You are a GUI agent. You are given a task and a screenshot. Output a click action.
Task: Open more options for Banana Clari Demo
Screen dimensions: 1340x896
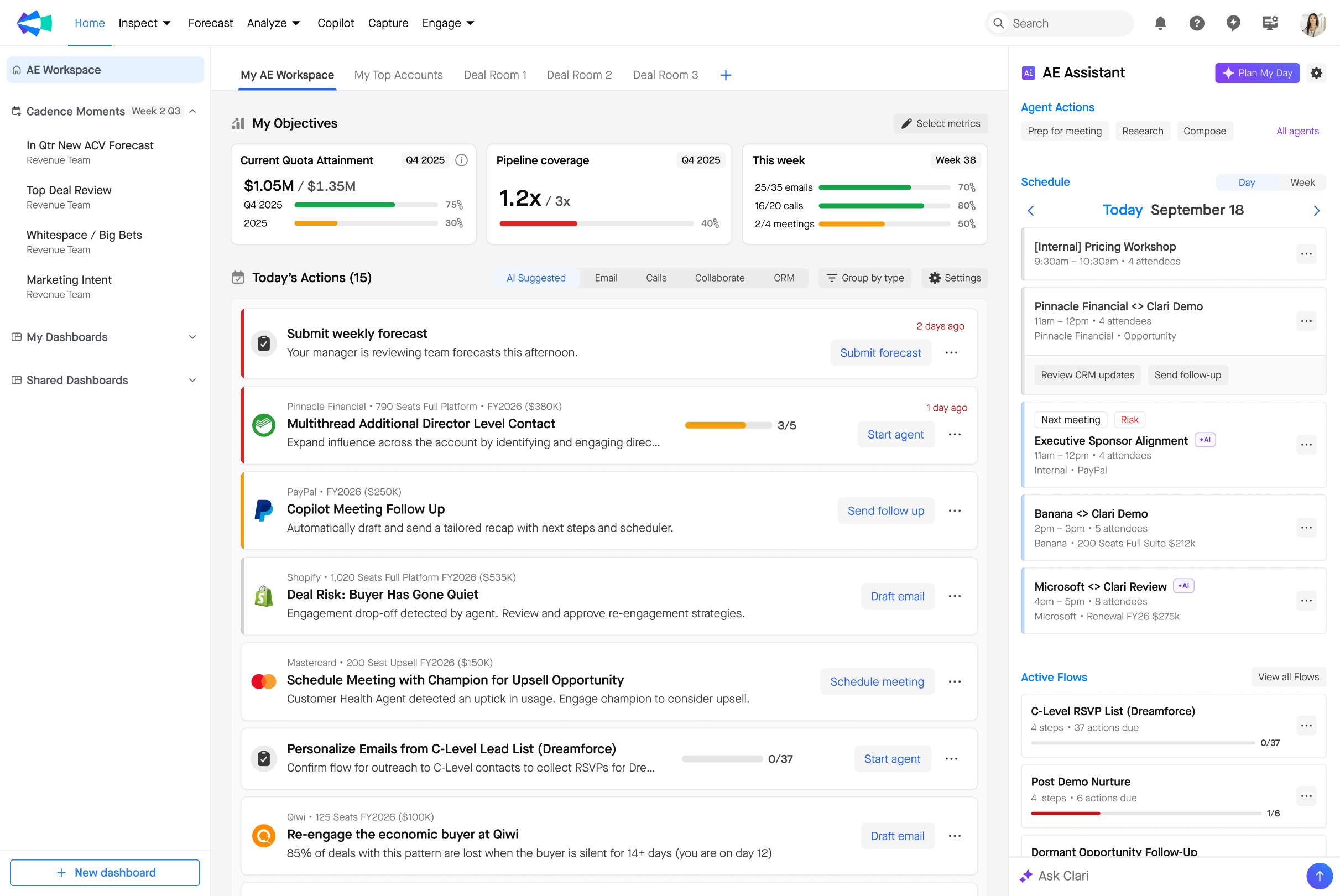point(1306,528)
